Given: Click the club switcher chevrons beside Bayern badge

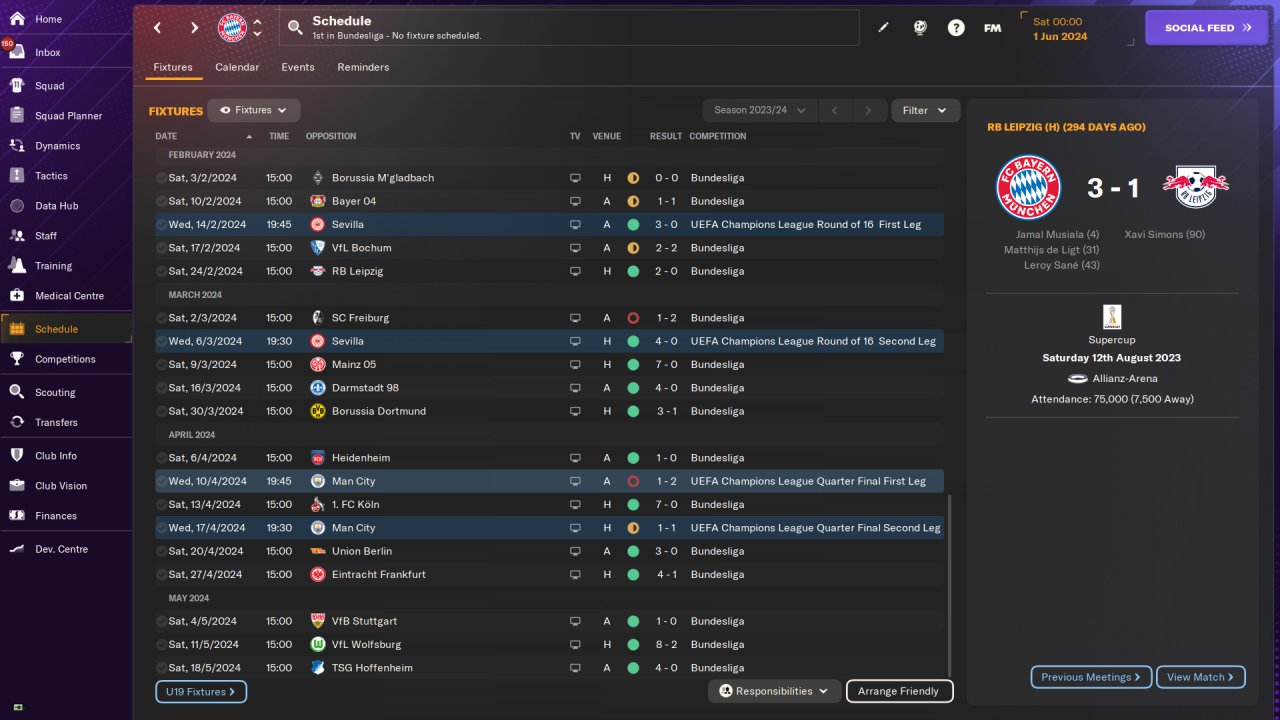Looking at the screenshot, I should point(257,28).
